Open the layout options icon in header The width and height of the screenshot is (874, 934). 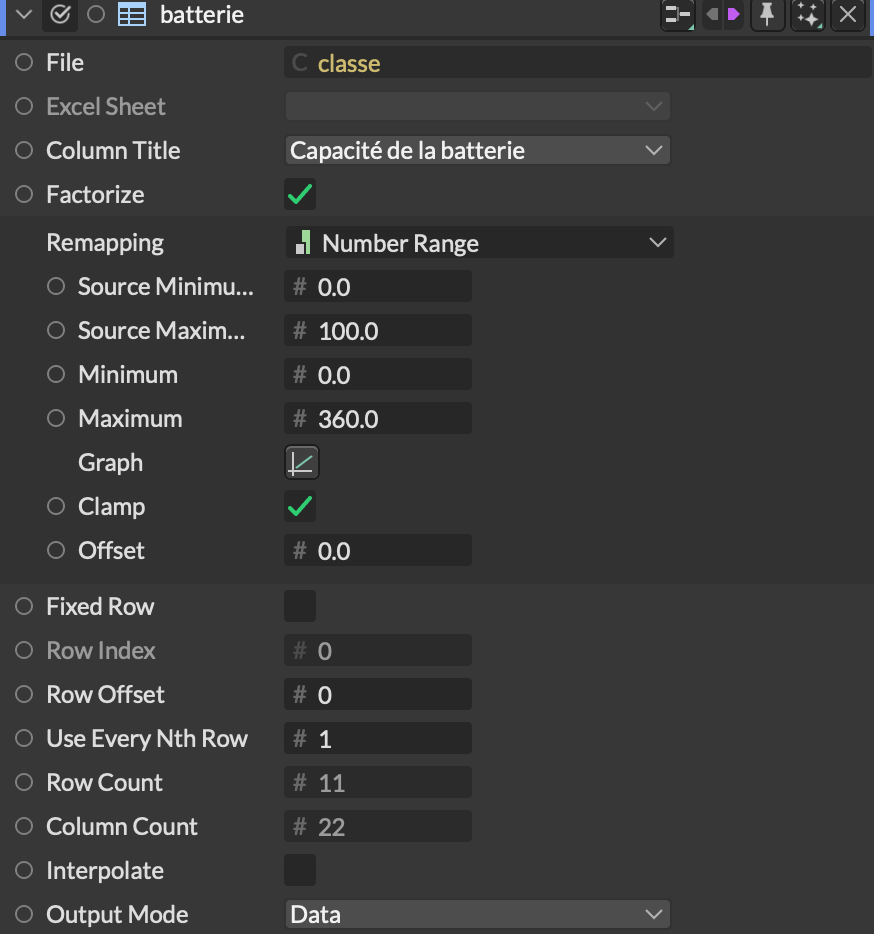coord(677,15)
